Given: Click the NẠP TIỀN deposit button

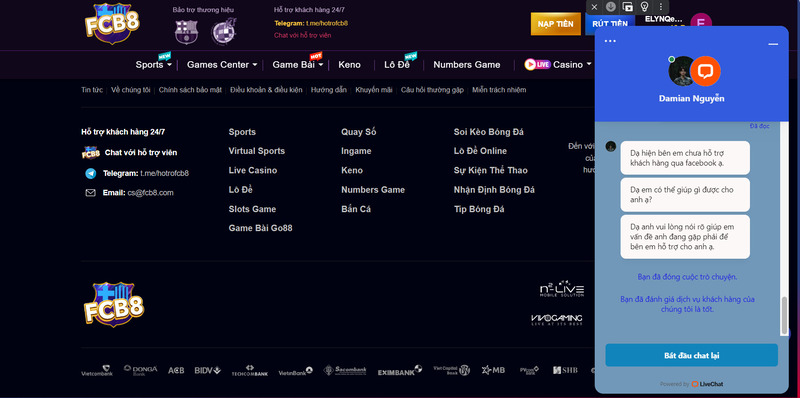Looking at the screenshot, I should pos(556,24).
